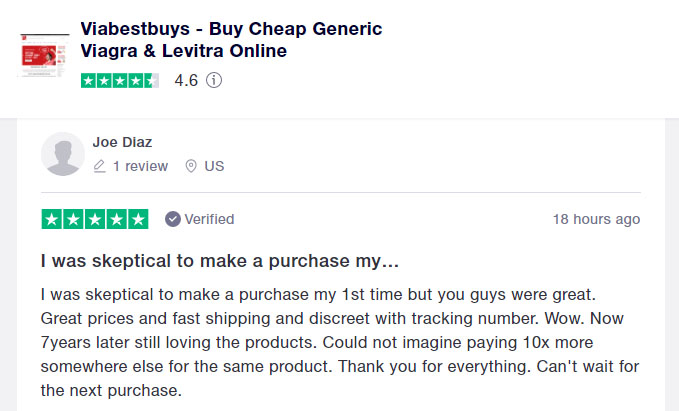Screen dimensions: 679x411
Task: Click the Viabestbuys company logo thumbnail
Action: point(44,55)
